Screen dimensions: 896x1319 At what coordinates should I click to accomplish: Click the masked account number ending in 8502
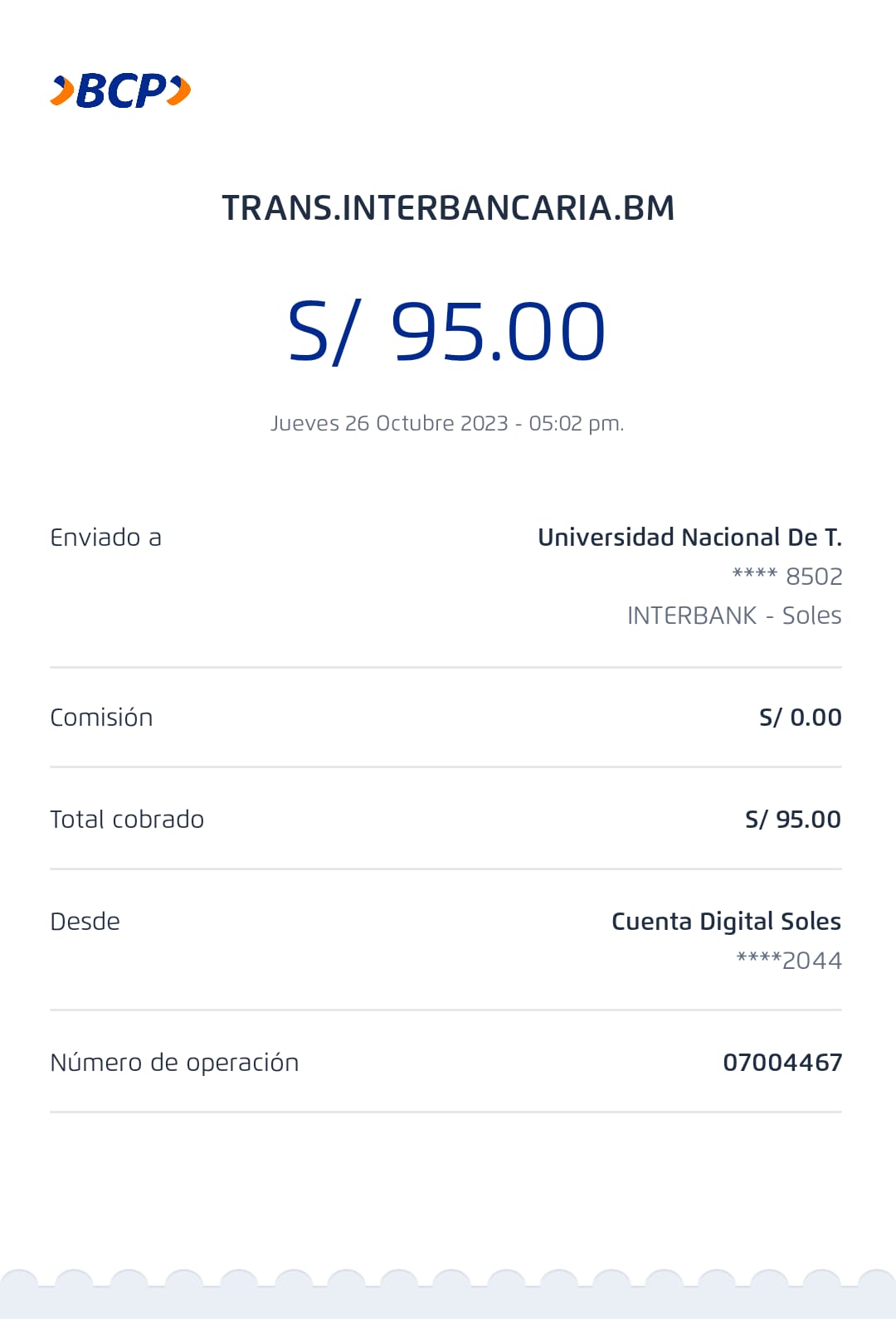(787, 577)
